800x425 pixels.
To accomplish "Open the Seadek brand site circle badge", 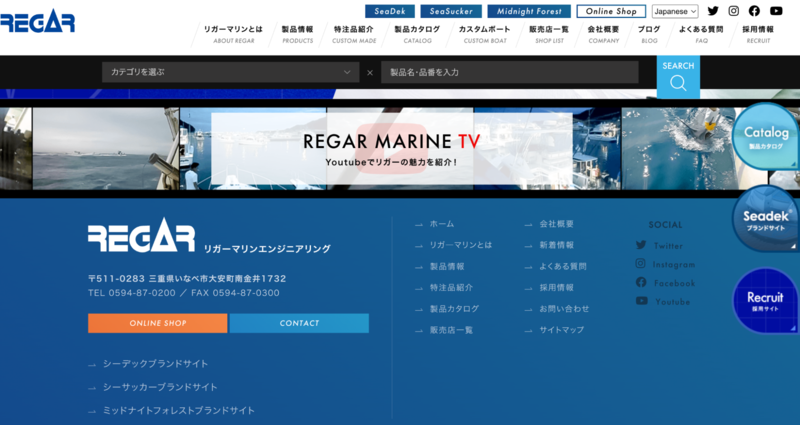I will tap(765, 218).
